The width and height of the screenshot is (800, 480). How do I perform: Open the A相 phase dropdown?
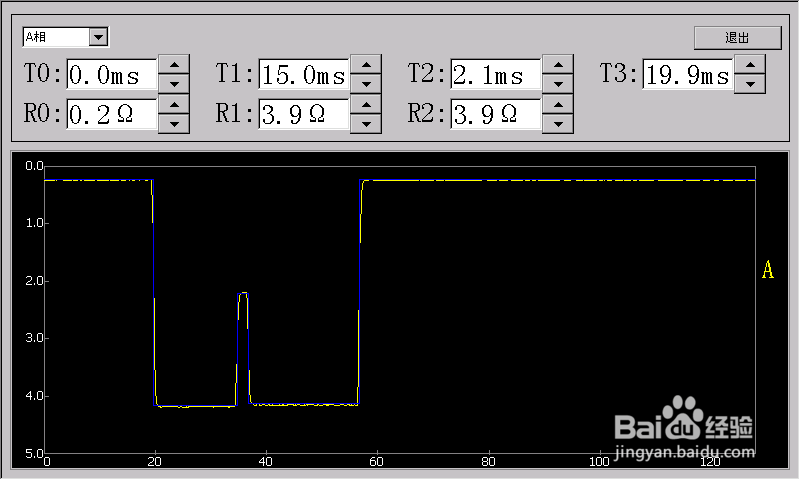pos(98,37)
